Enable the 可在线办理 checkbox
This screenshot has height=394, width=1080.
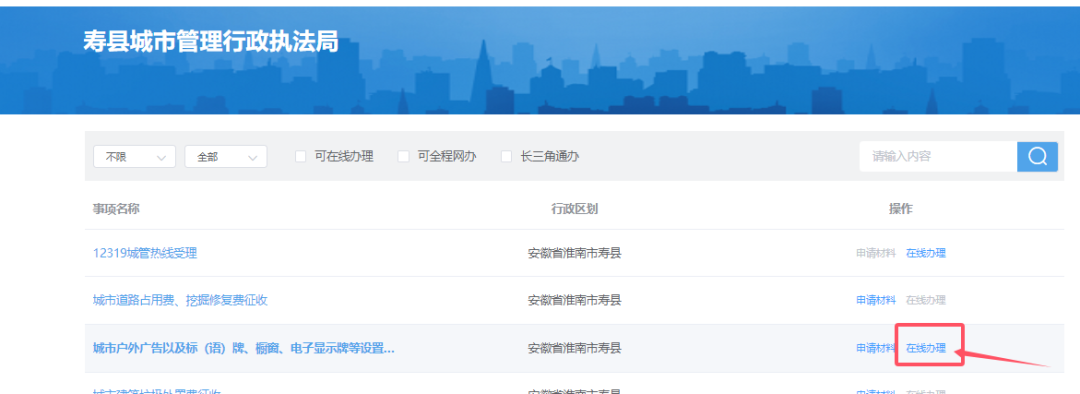(x=300, y=156)
